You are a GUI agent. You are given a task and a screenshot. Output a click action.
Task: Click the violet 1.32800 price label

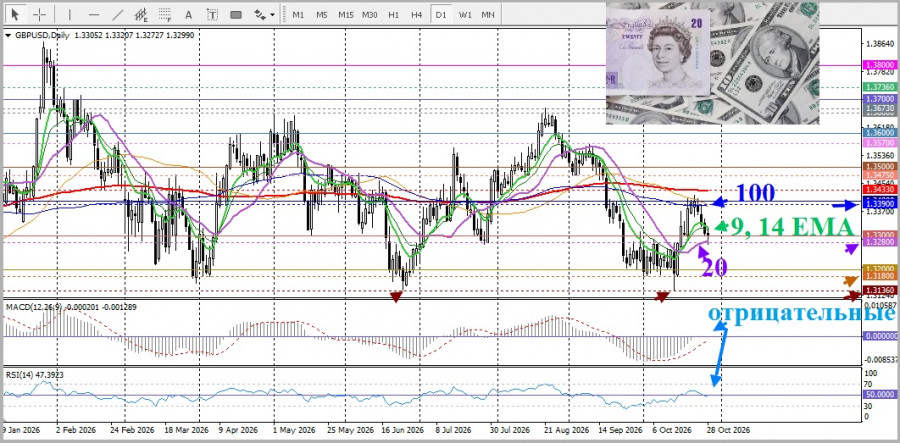[878, 243]
